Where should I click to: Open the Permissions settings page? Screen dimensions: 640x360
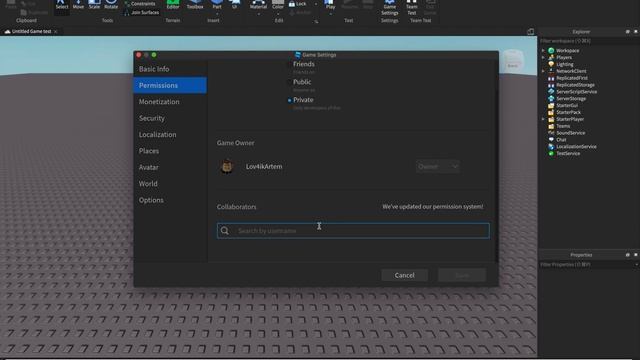coord(170,85)
